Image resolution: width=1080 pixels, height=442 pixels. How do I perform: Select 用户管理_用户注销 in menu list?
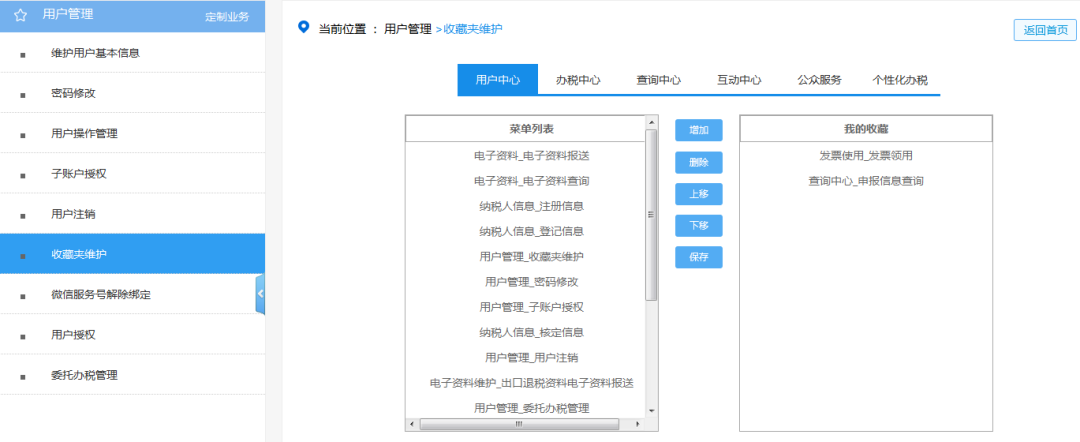click(x=532, y=357)
